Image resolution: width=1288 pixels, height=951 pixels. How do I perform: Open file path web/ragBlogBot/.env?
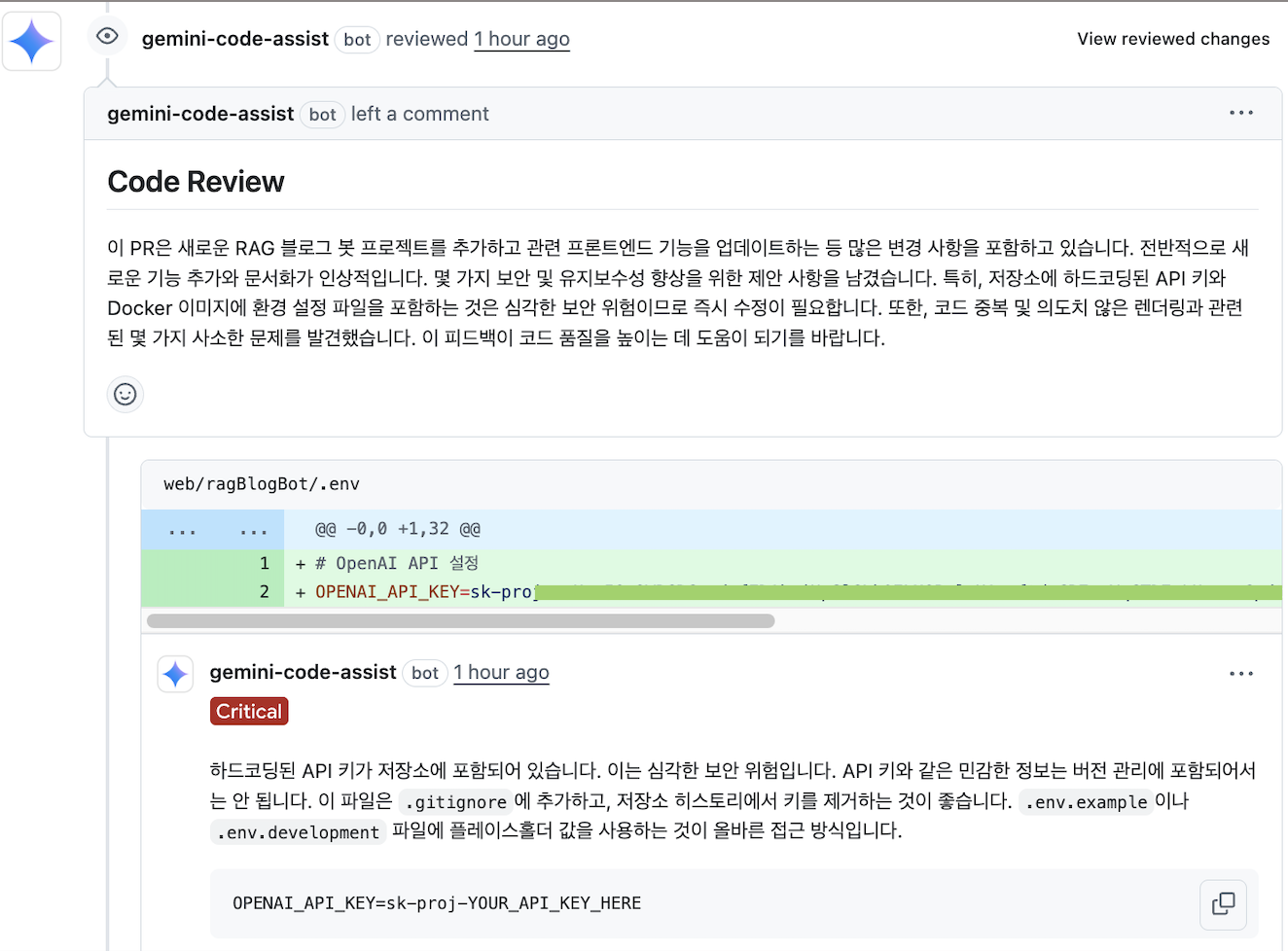262,484
